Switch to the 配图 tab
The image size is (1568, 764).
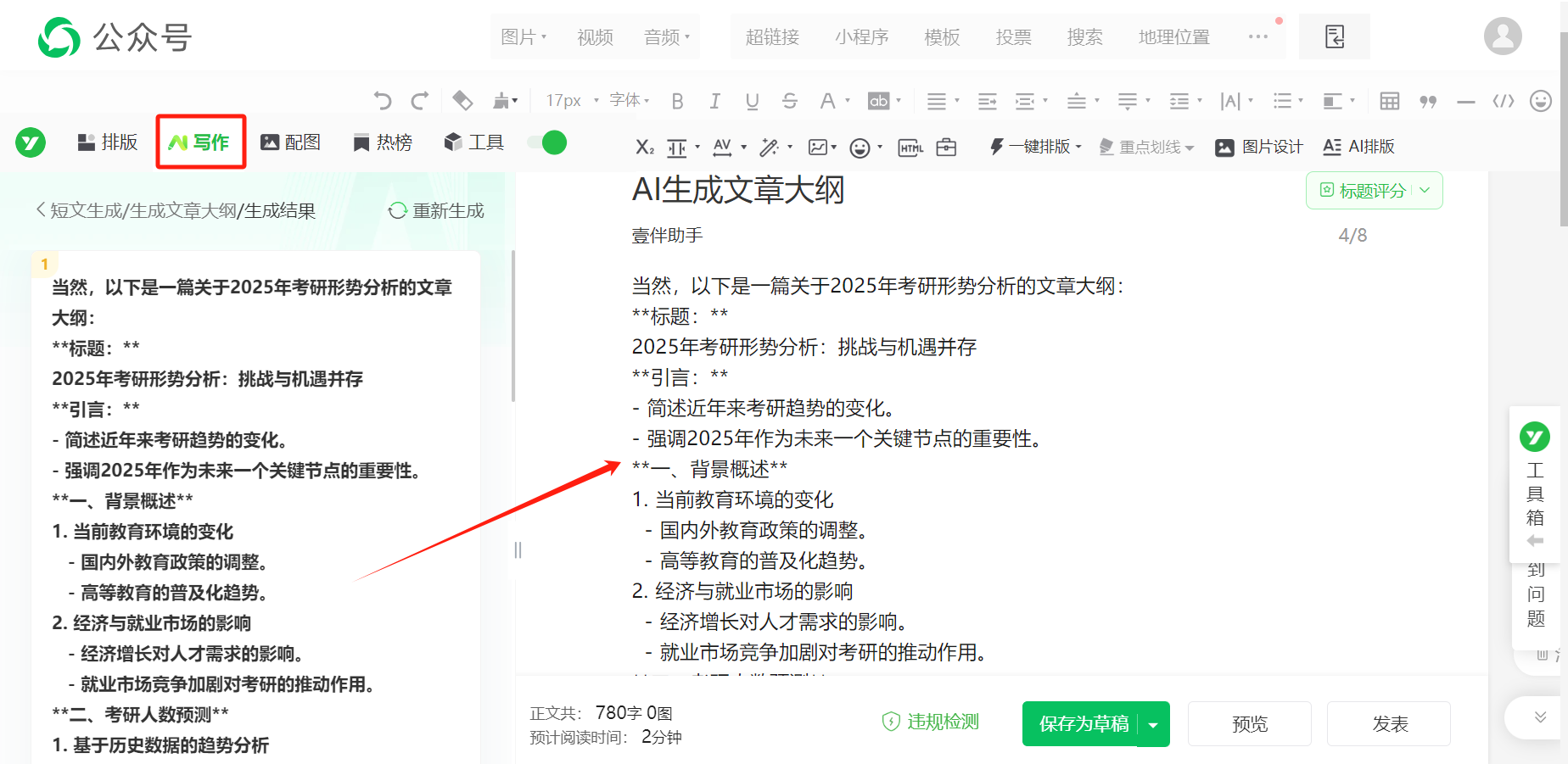pyautogui.click(x=290, y=142)
